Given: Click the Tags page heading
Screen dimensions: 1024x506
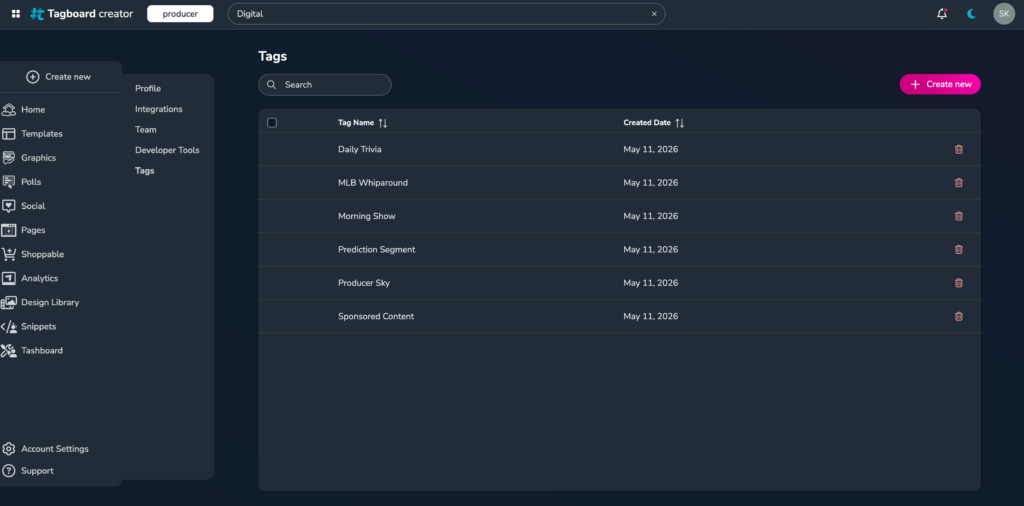Looking at the screenshot, I should pyautogui.click(x=272, y=57).
